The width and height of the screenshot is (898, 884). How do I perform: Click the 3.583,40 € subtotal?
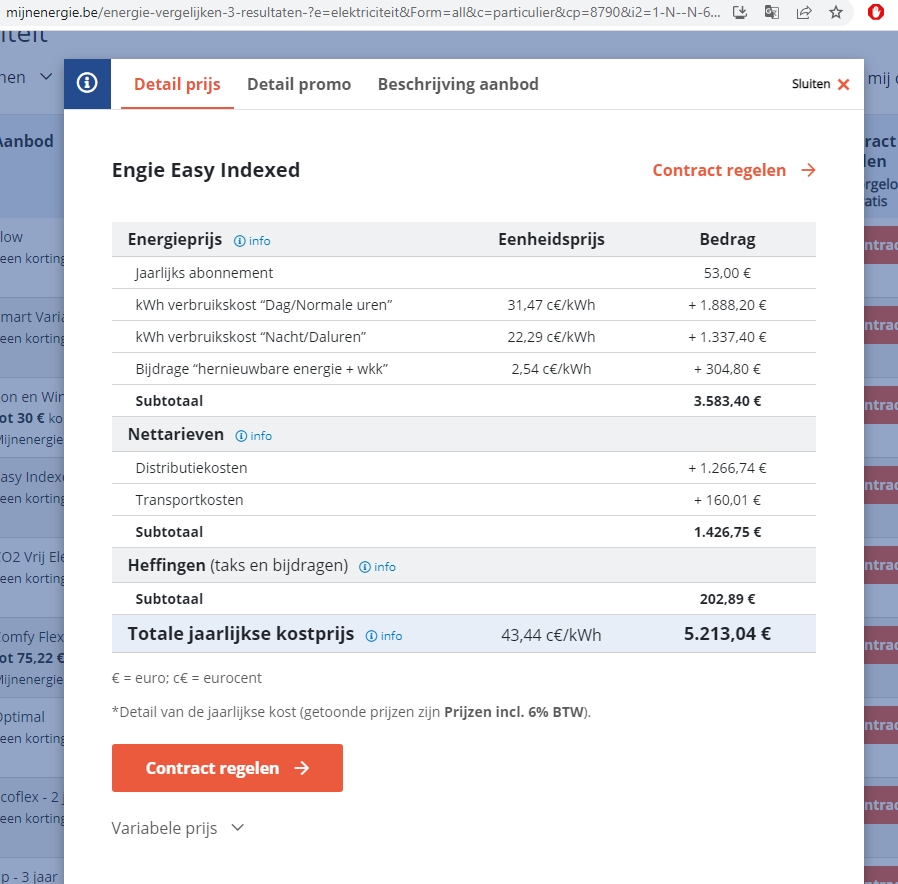coord(727,401)
